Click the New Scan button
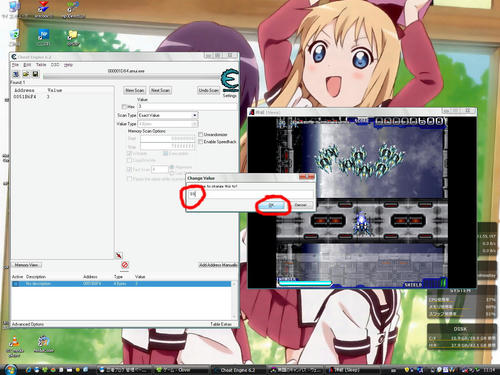 click(x=135, y=90)
